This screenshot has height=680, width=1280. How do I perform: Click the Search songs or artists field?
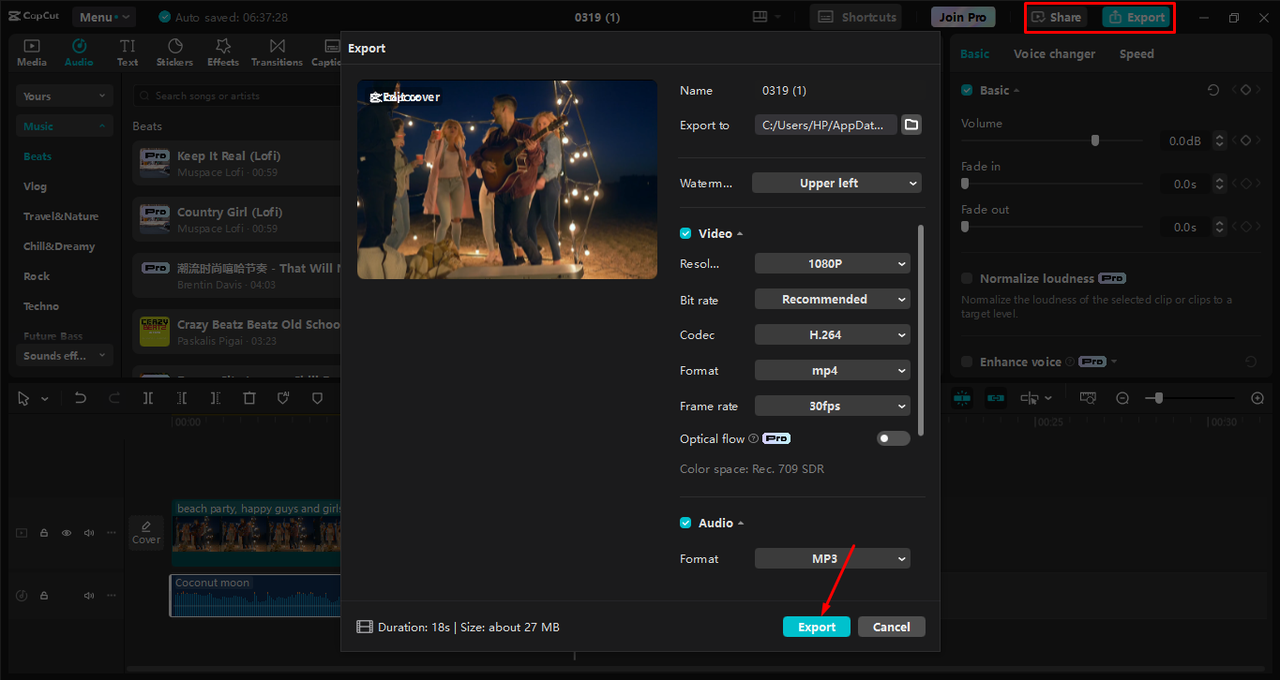(237, 96)
